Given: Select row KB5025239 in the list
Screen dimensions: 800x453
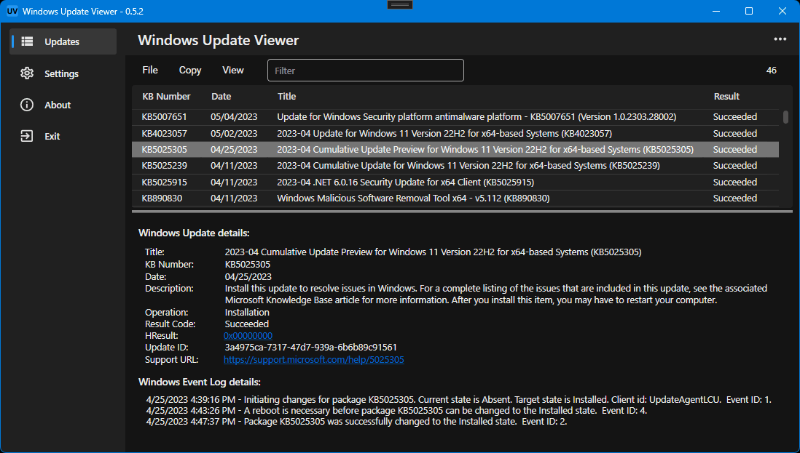Looking at the screenshot, I should pos(456,165).
